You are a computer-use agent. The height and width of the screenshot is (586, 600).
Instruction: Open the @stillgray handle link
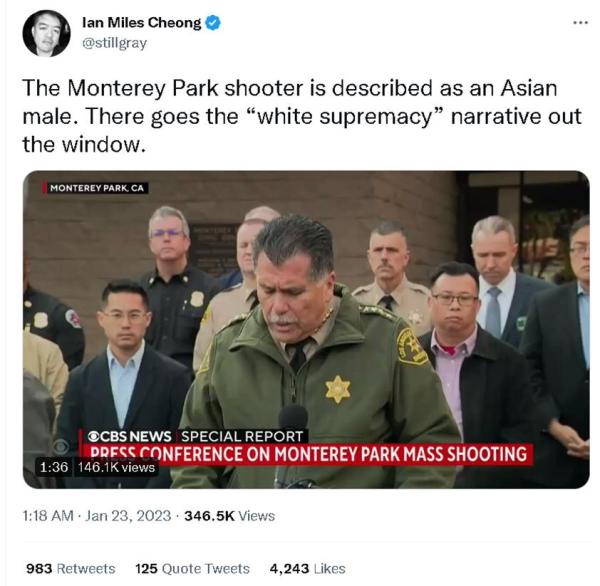click(114, 43)
